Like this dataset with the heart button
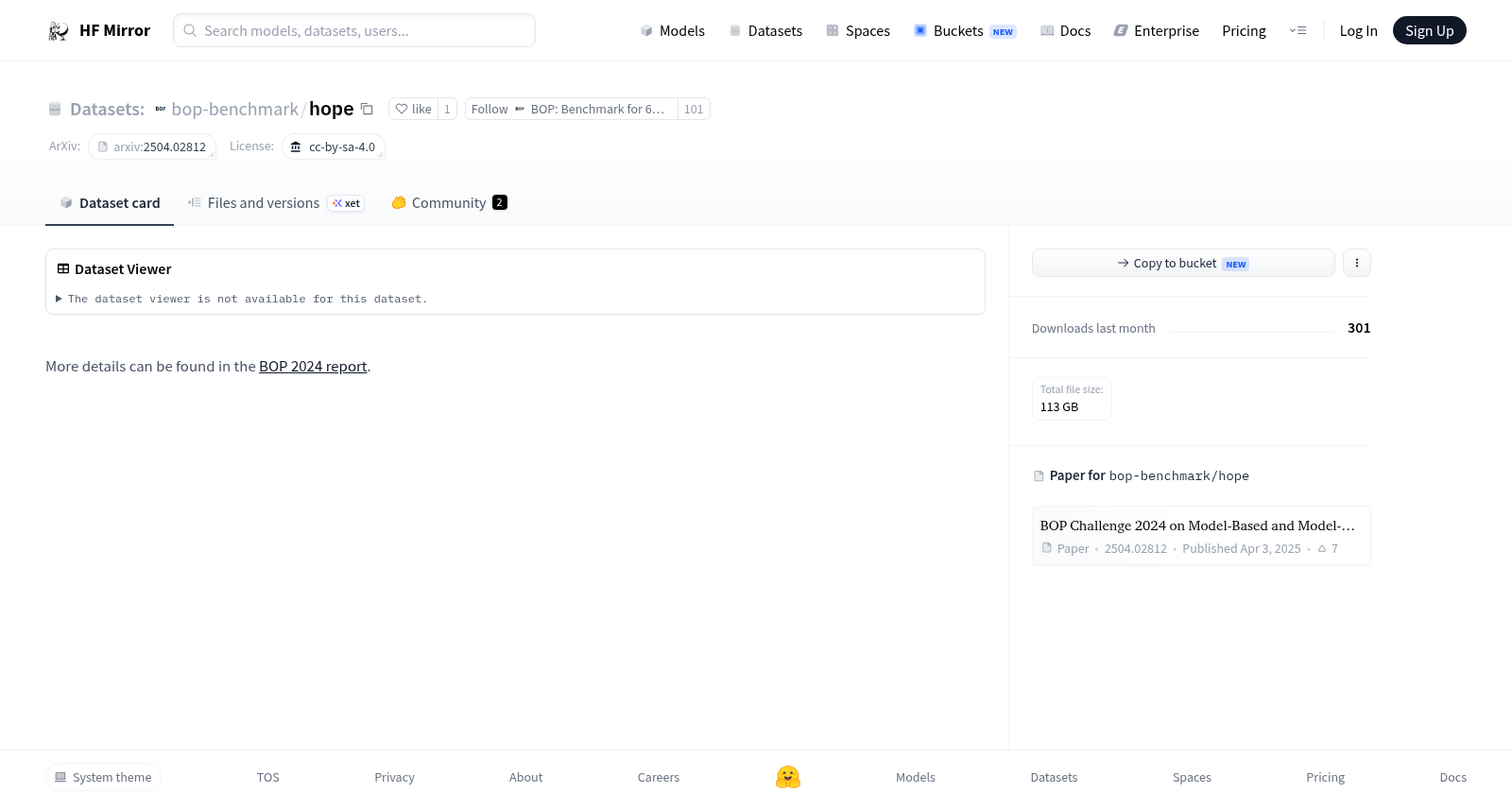 pos(413,110)
